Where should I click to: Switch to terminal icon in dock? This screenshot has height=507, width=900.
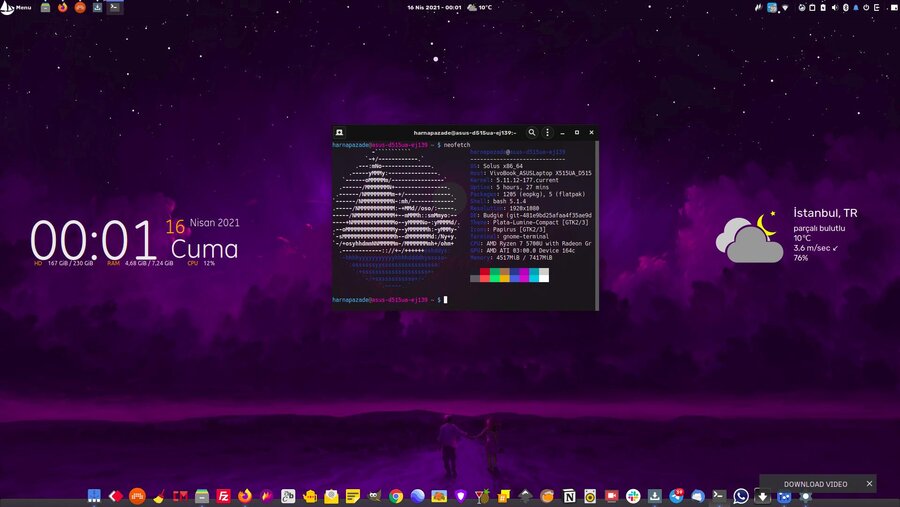(719, 496)
